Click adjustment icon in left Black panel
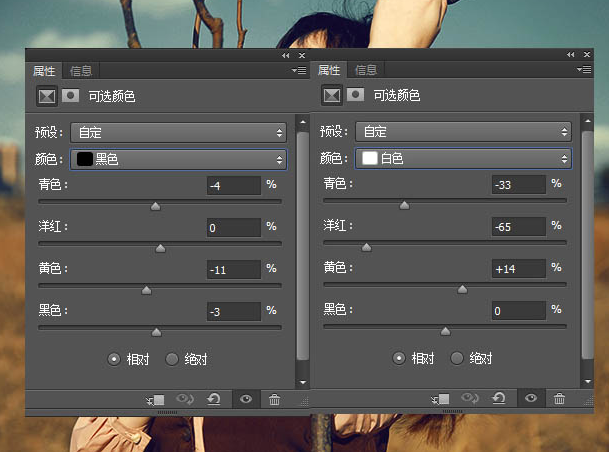The width and height of the screenshot is (609, 452). coord(47,96)
